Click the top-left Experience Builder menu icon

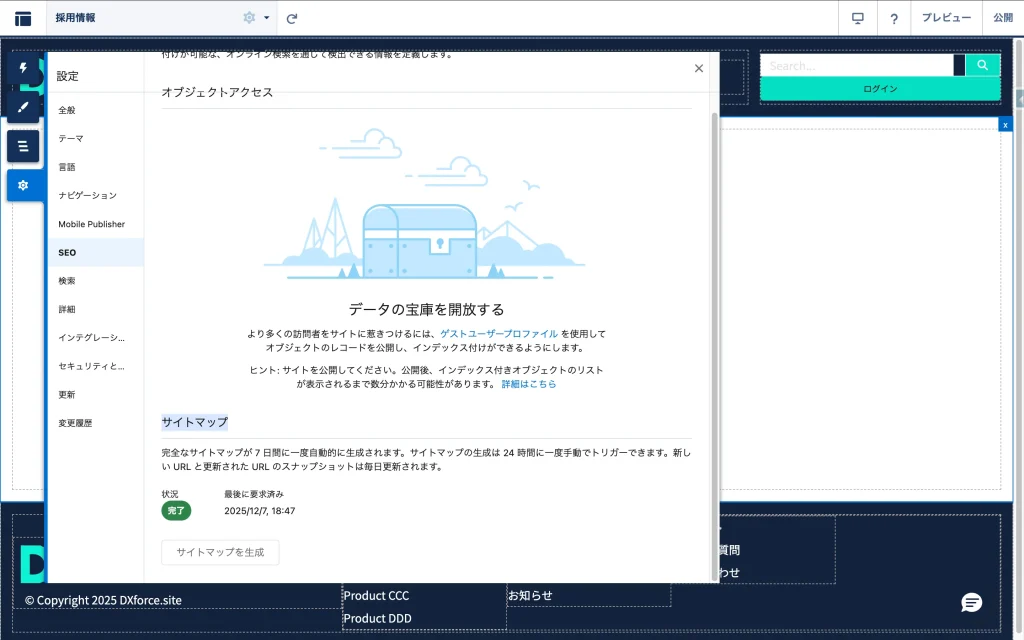[22, 18]
